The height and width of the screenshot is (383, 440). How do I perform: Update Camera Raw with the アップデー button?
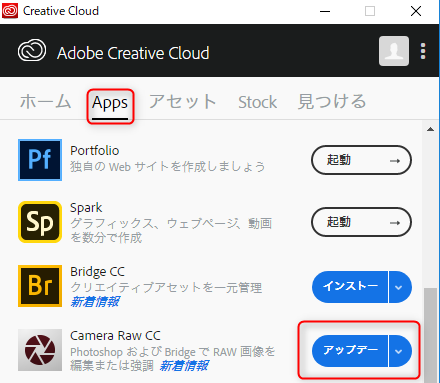point(350,351)
